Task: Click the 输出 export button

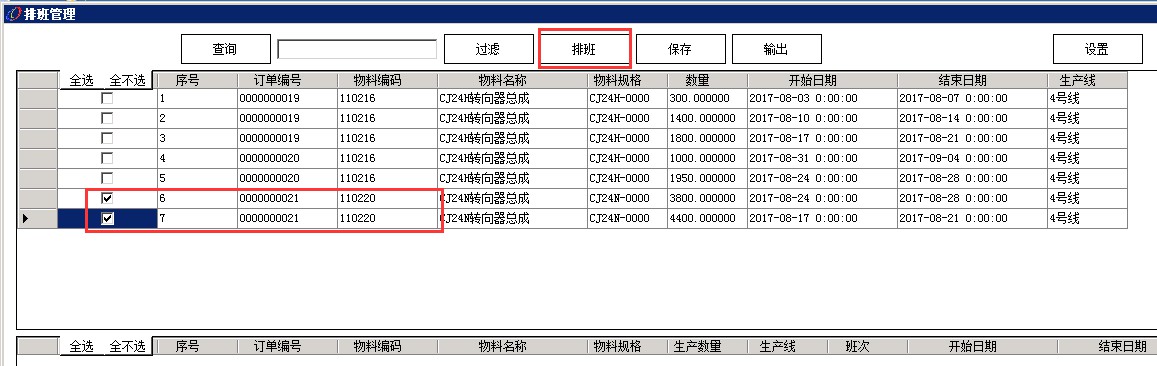Action: click(x=776, y=49)
